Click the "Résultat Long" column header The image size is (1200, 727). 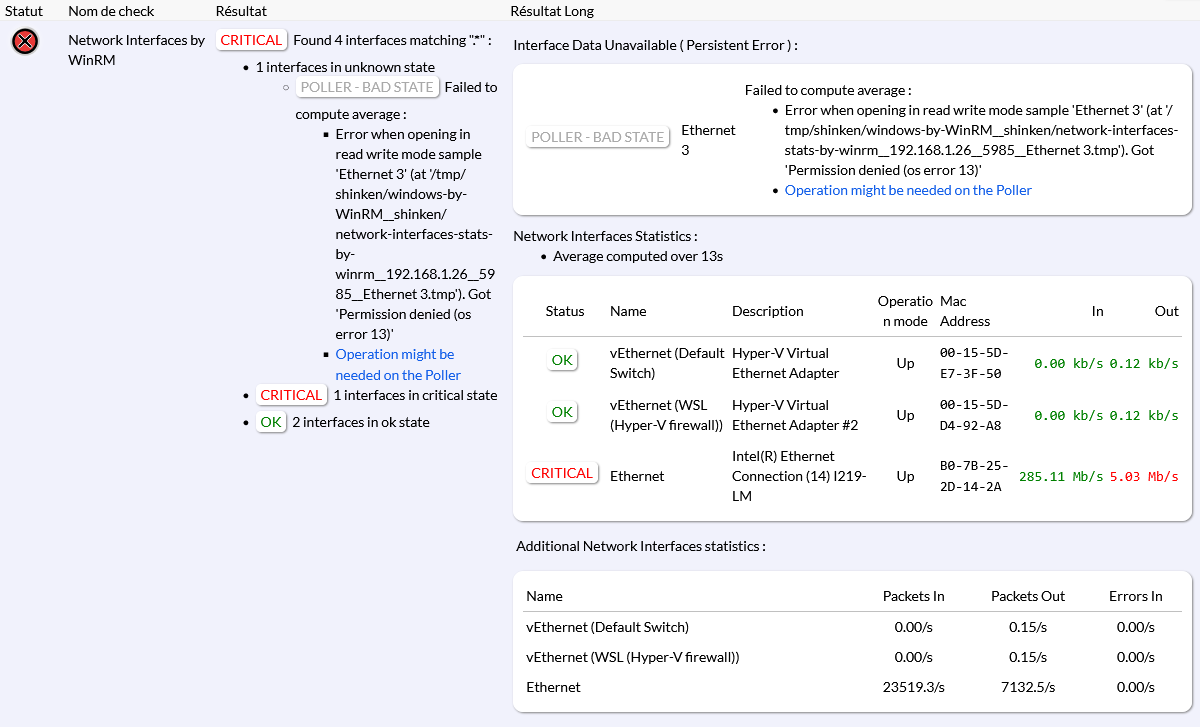click(551, 11)
